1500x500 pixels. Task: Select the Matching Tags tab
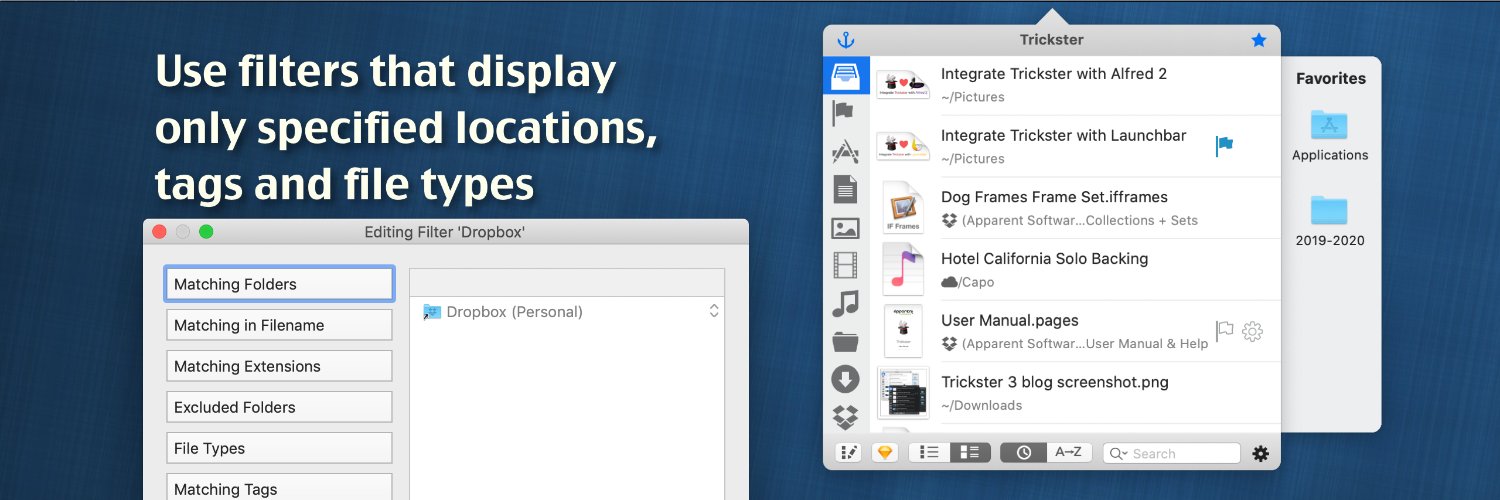click(x=279, y=488)
